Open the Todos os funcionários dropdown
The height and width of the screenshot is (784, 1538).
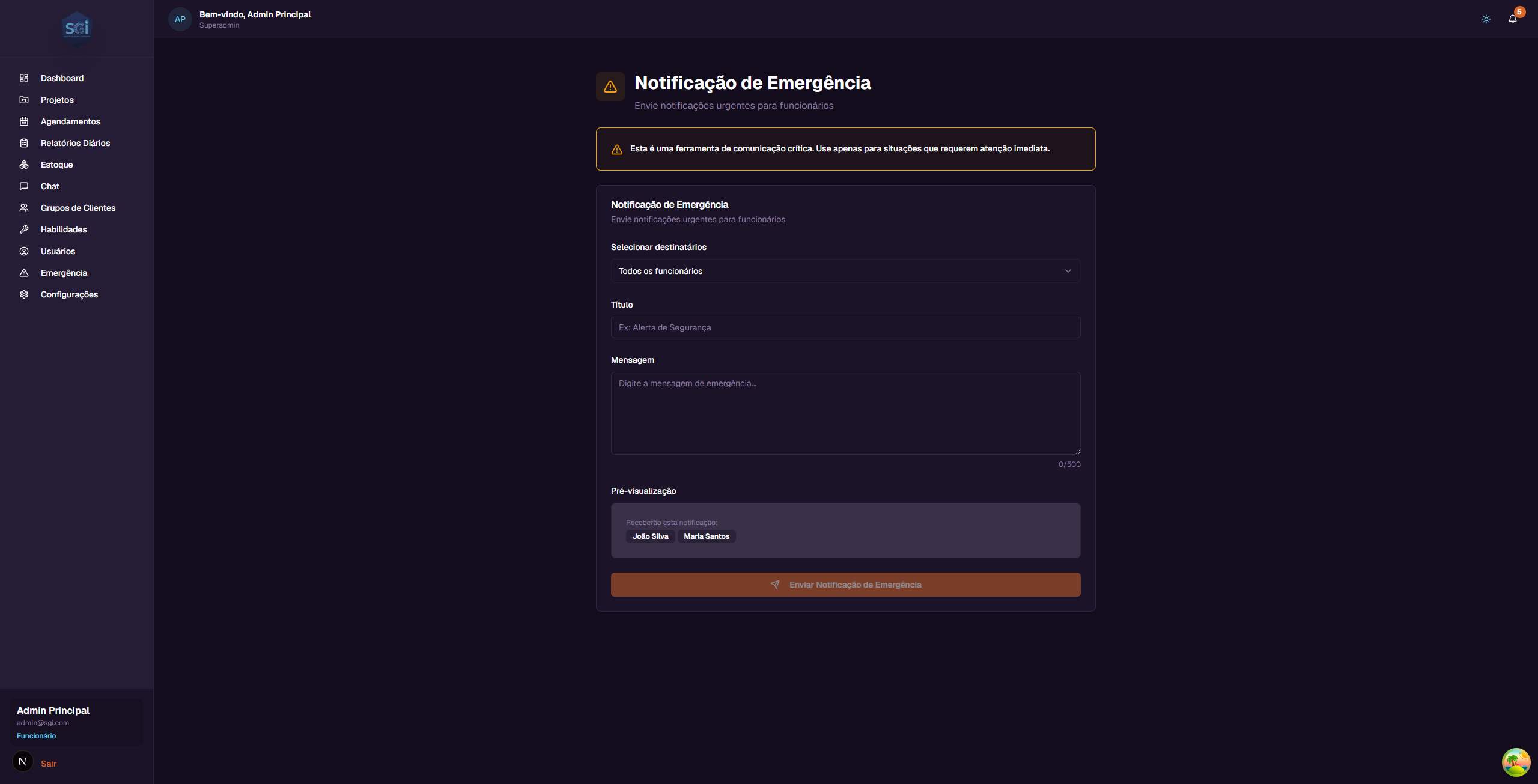point(845,271)
